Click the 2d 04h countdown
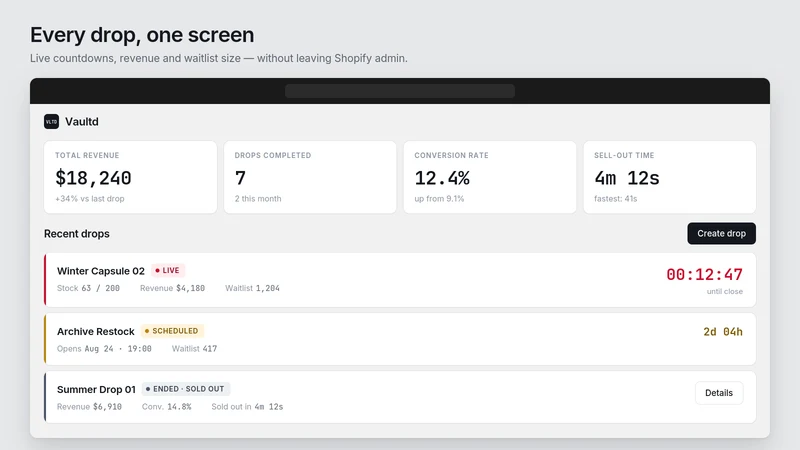Image resolution: width=800 pixels, height=450 pixels. pos(723,332)
